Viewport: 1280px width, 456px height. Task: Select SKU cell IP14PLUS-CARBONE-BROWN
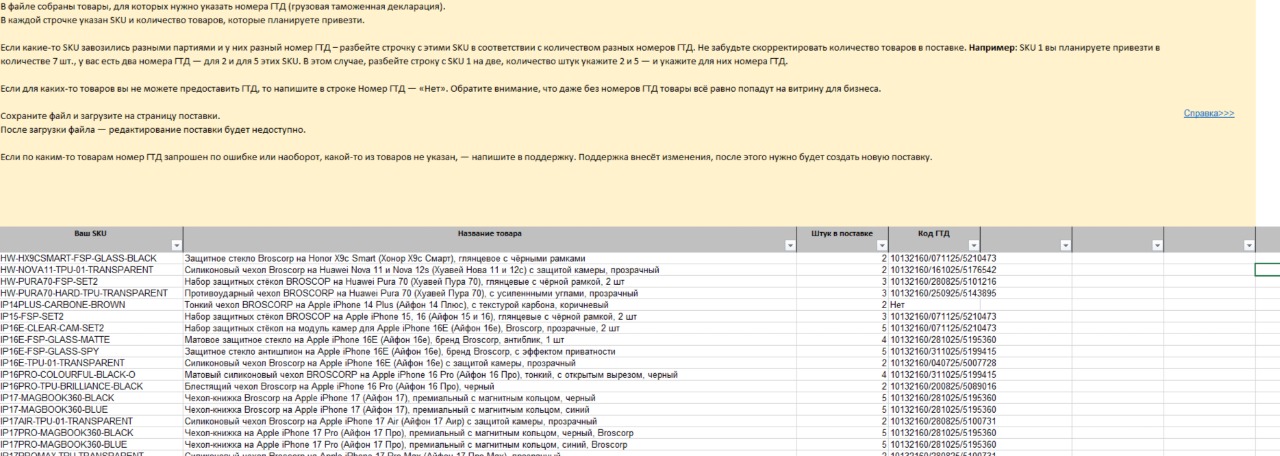tap(91, 305)
